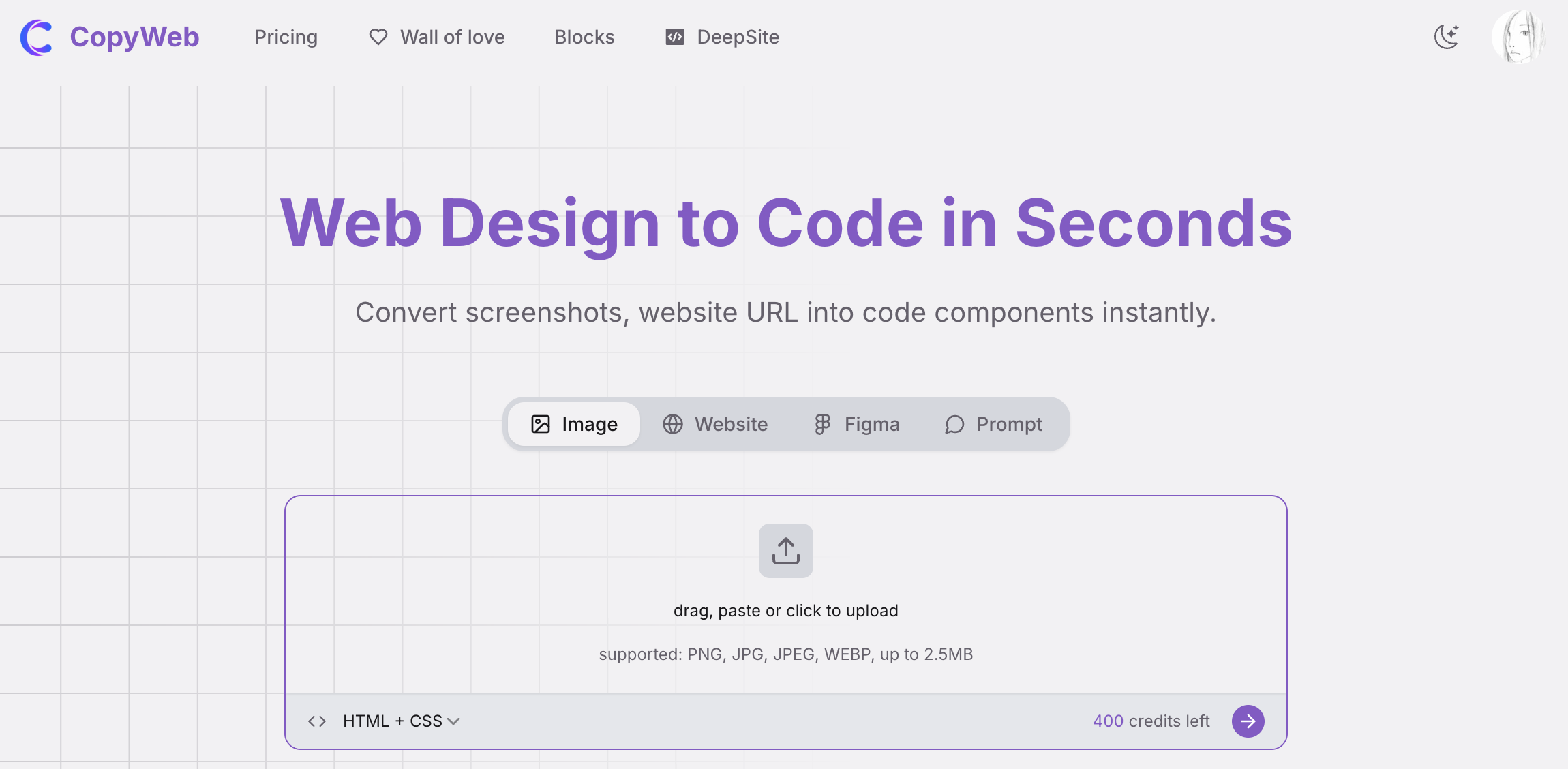Toggle dark mode with the moon icon
This screenshot has height=769, width=1568.
[1447, 37]
